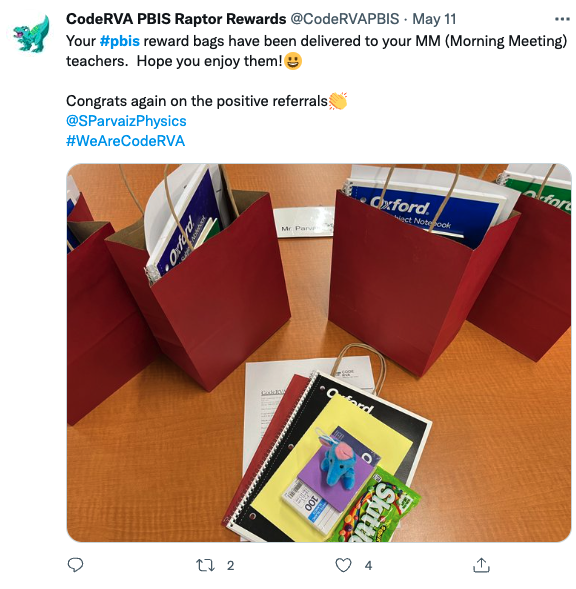
Task: Click the raptor dinosaur profile avatar
Action: tap(32, 33)
